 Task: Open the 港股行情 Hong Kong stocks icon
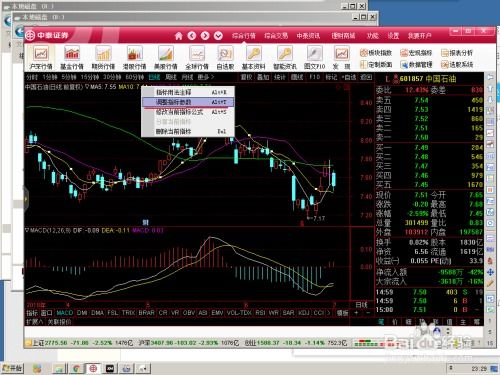pyautogui.click(x=134, y=57)
